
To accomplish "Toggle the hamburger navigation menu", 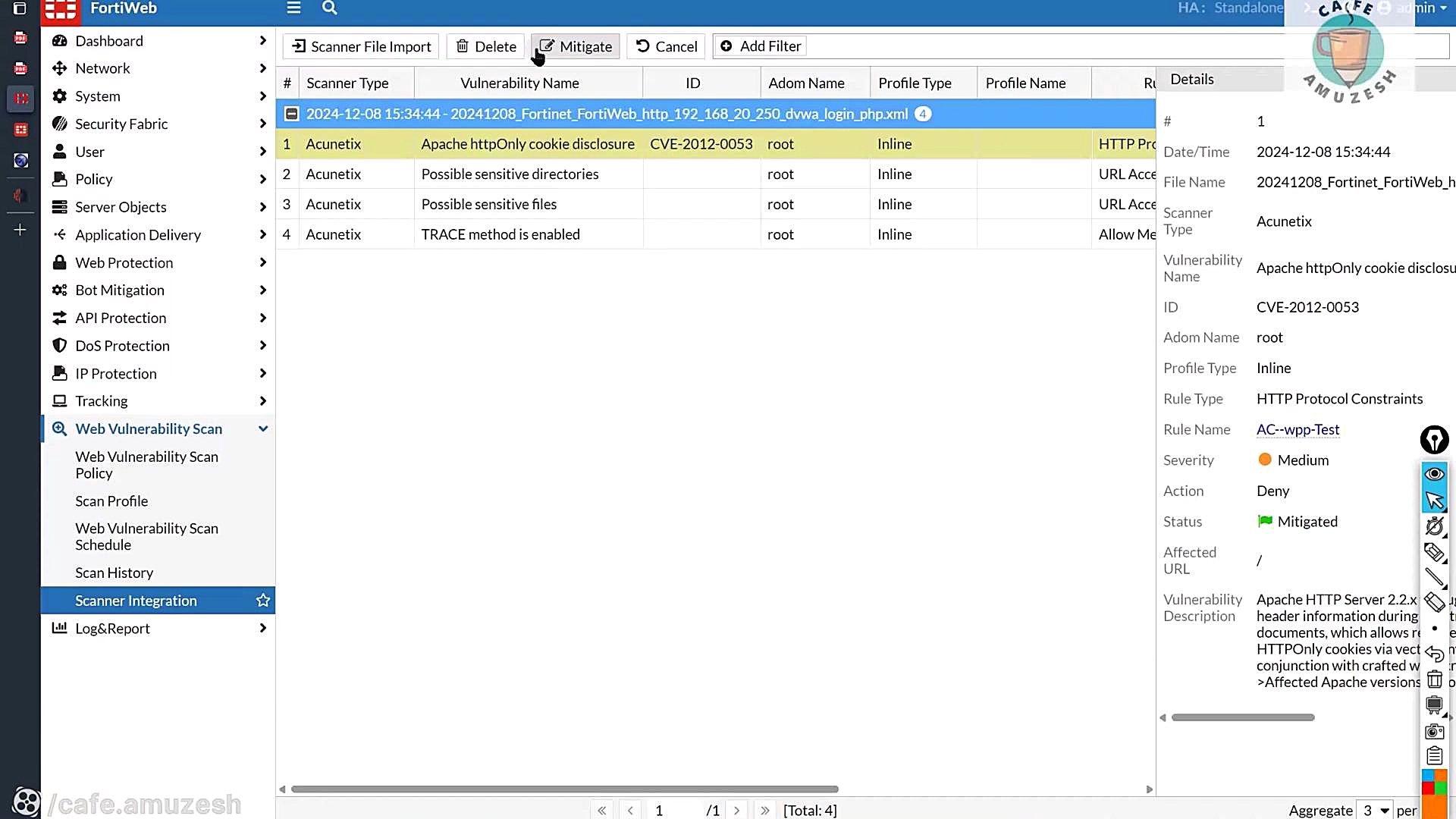I will point(293,8).
